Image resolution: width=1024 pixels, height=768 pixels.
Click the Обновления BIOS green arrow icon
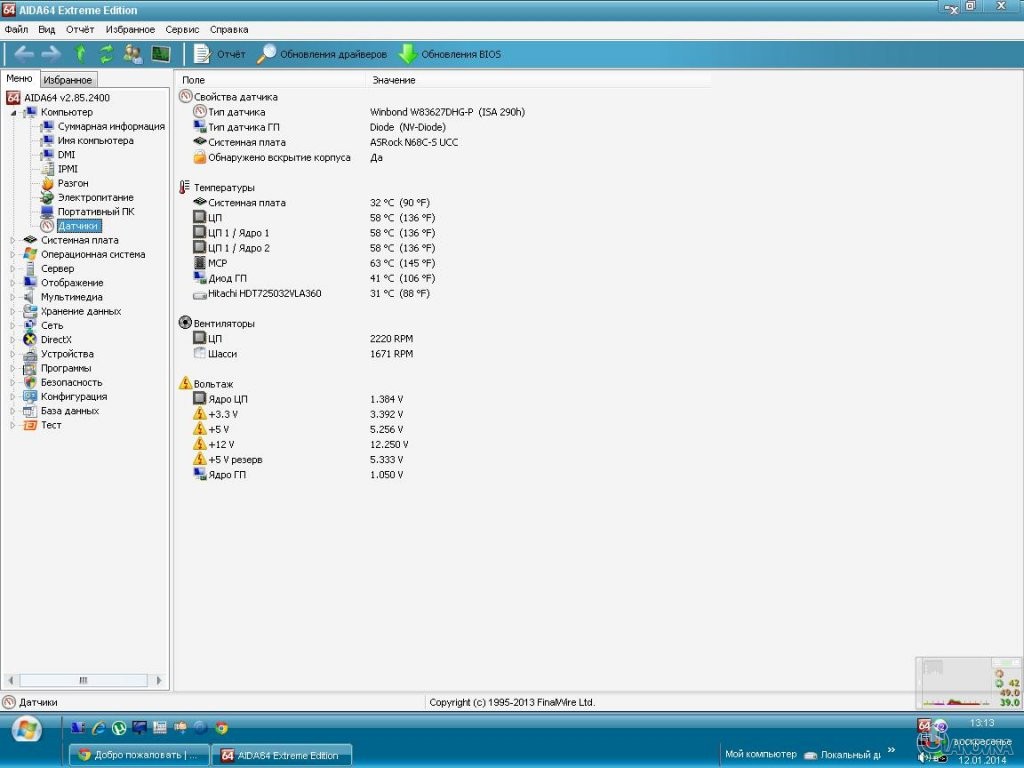[408, 54]
